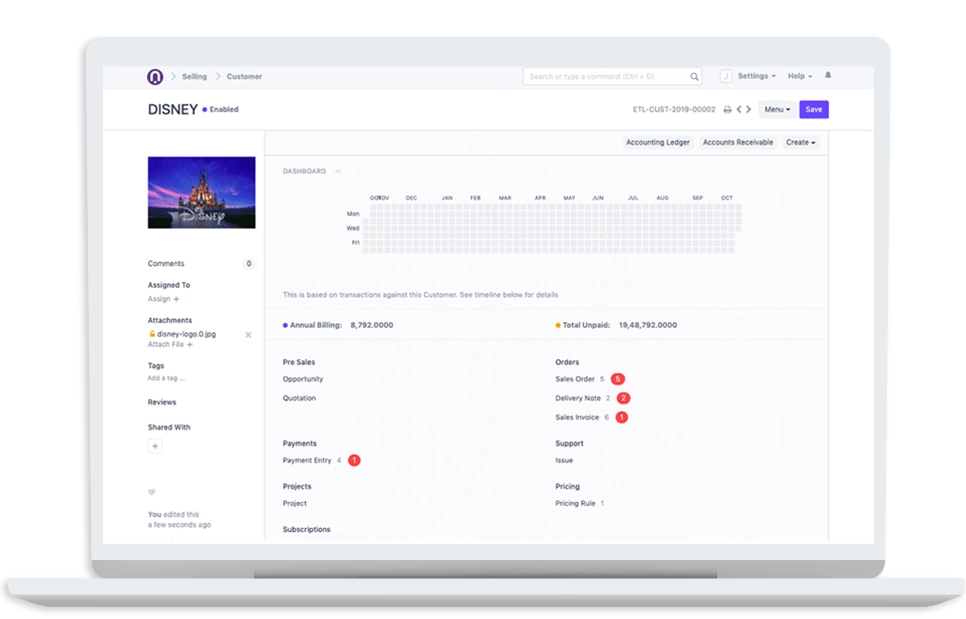
Task: Open the Pricing Rule link
Action: click(x=575, y=503)
